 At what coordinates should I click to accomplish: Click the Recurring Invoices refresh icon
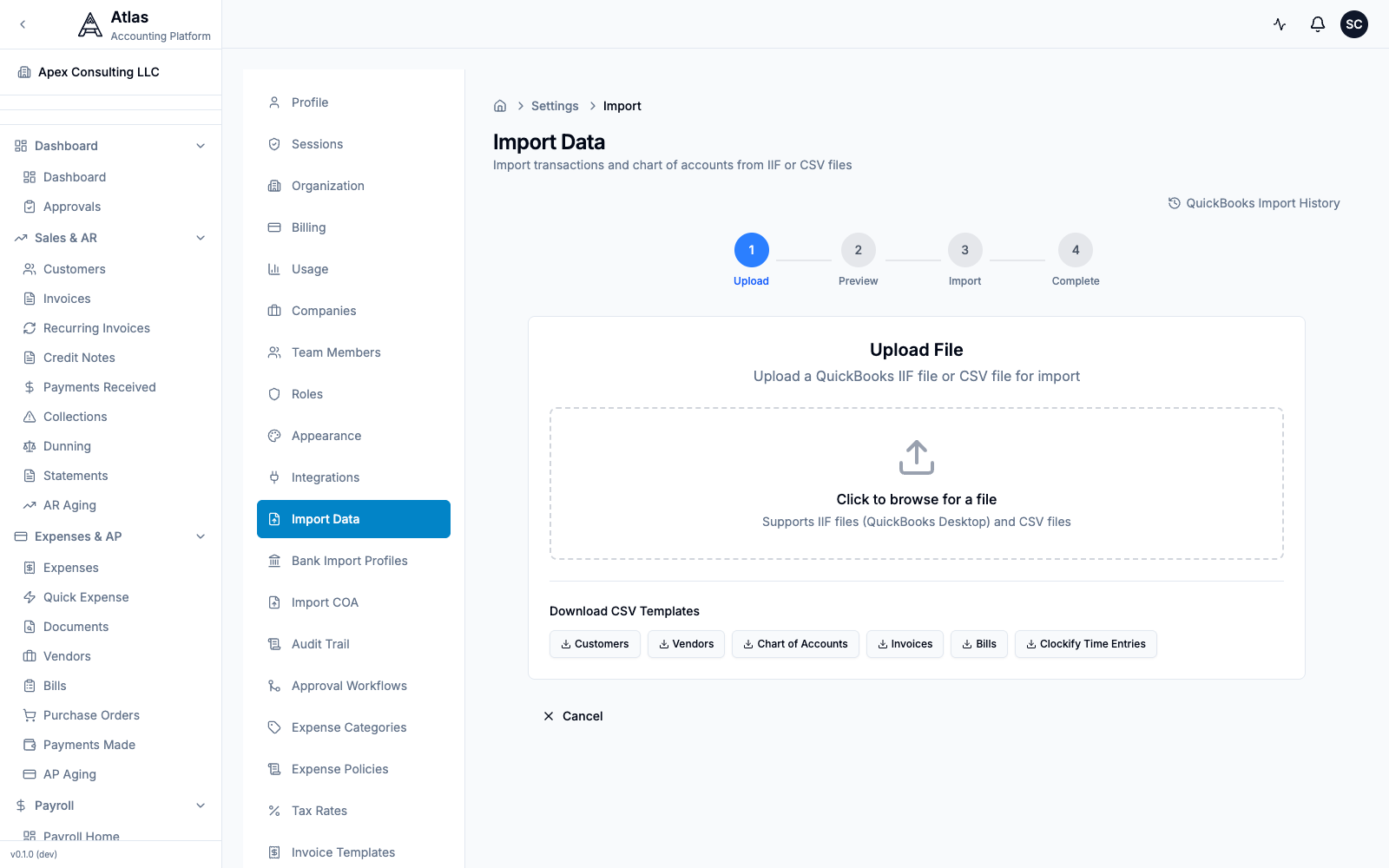coord(30,328)
